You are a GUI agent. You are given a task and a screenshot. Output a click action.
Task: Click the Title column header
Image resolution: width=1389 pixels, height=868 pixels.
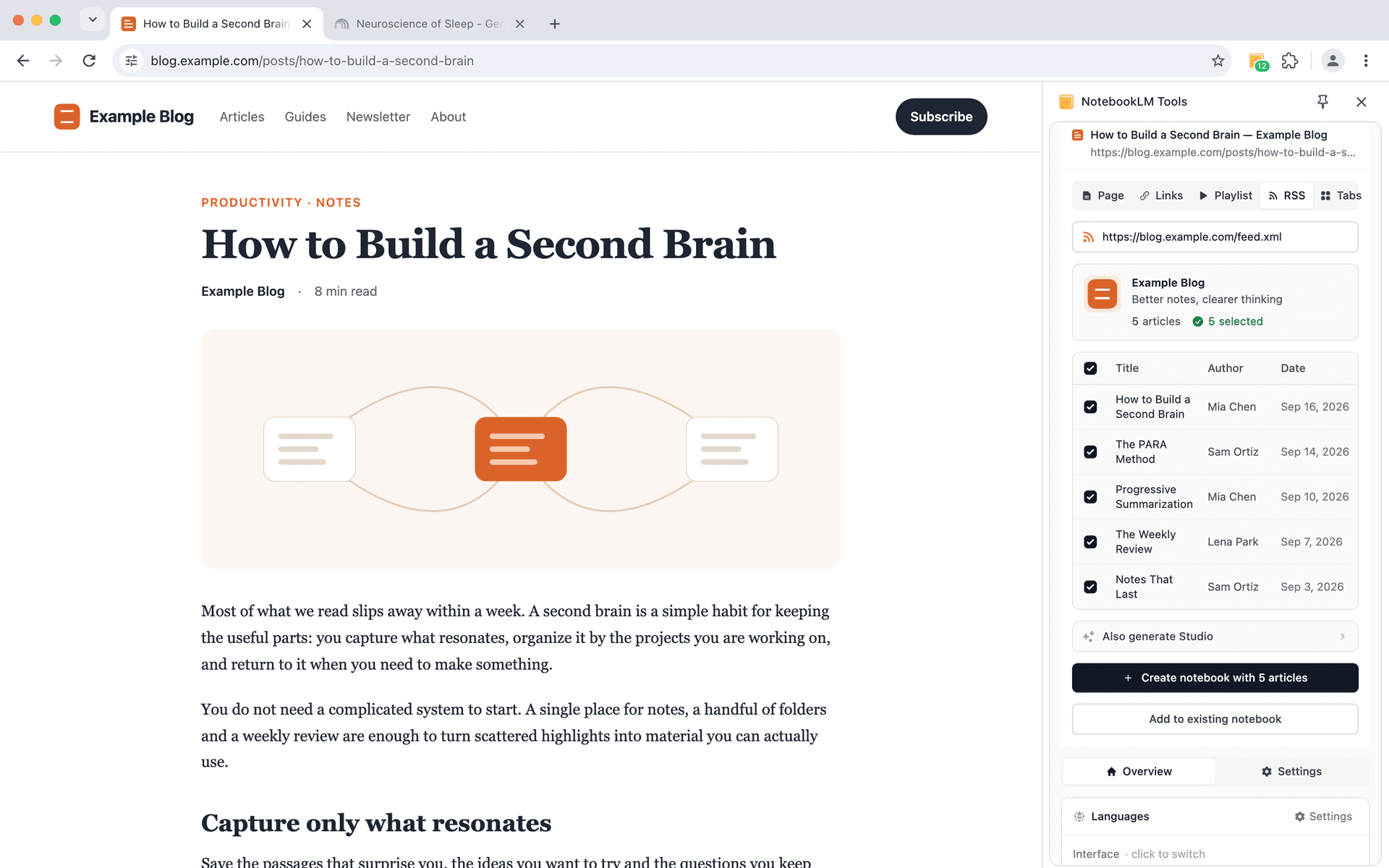pos(1126,368)
